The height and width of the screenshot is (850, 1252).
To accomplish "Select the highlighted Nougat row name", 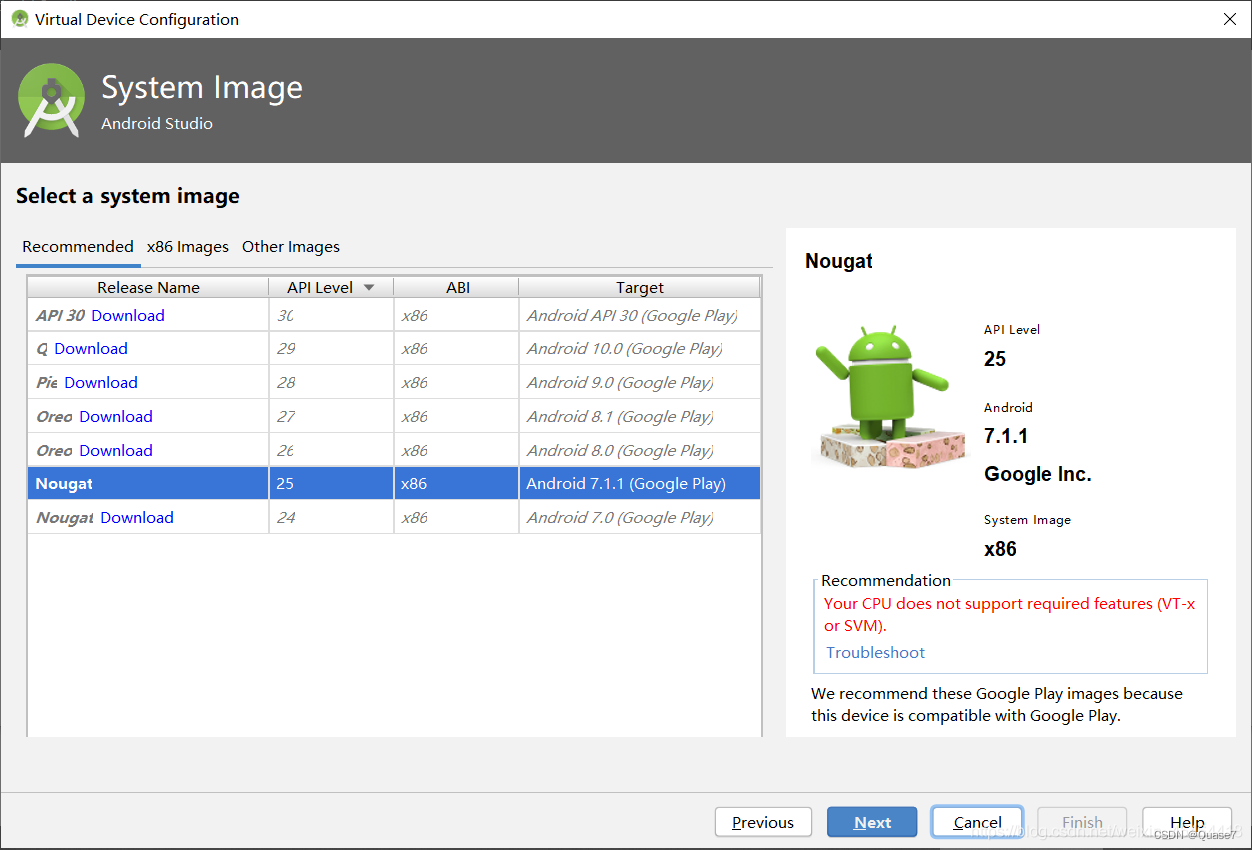I will (64, 483).
